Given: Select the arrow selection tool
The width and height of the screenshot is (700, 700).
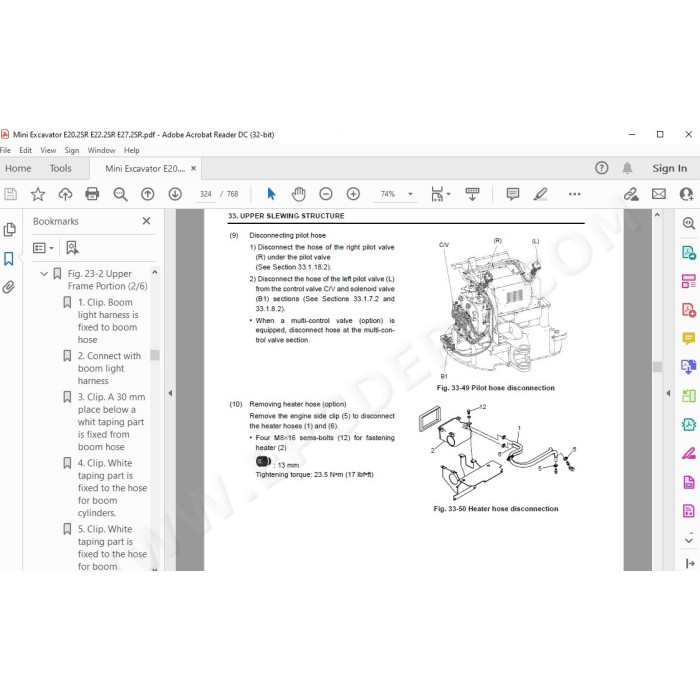Looking at the screenshot, I should (271, 194).
